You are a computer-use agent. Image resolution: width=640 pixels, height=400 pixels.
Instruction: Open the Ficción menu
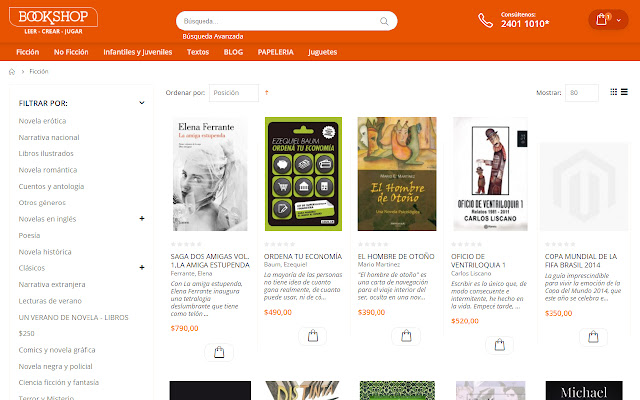point(27,52)
